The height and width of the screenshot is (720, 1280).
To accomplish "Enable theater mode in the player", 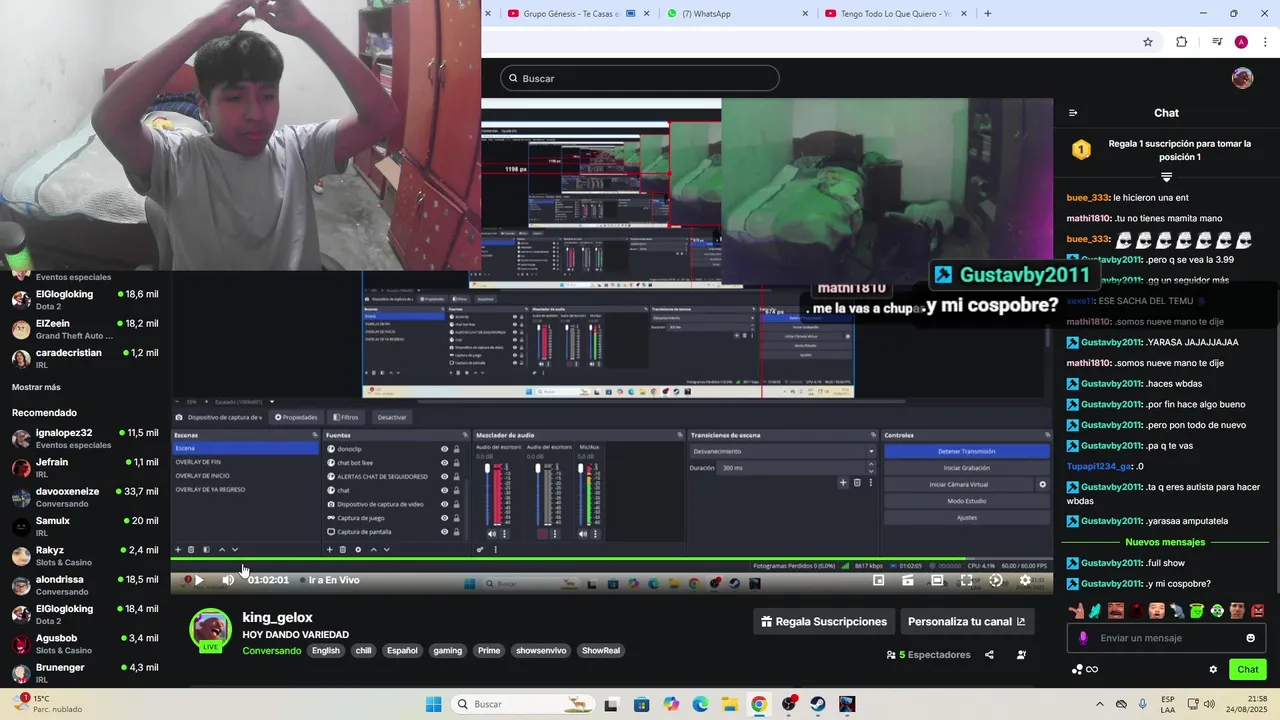I will [x=937, y=580].
